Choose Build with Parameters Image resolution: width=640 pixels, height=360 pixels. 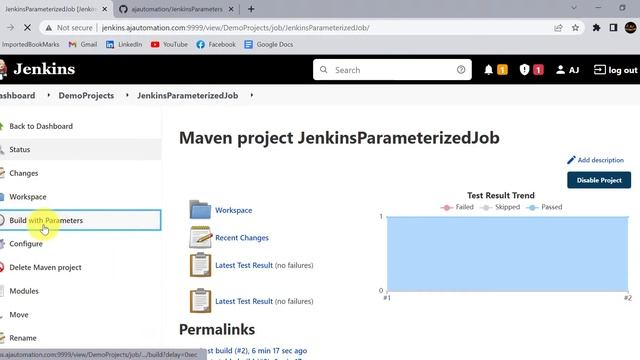80,220
